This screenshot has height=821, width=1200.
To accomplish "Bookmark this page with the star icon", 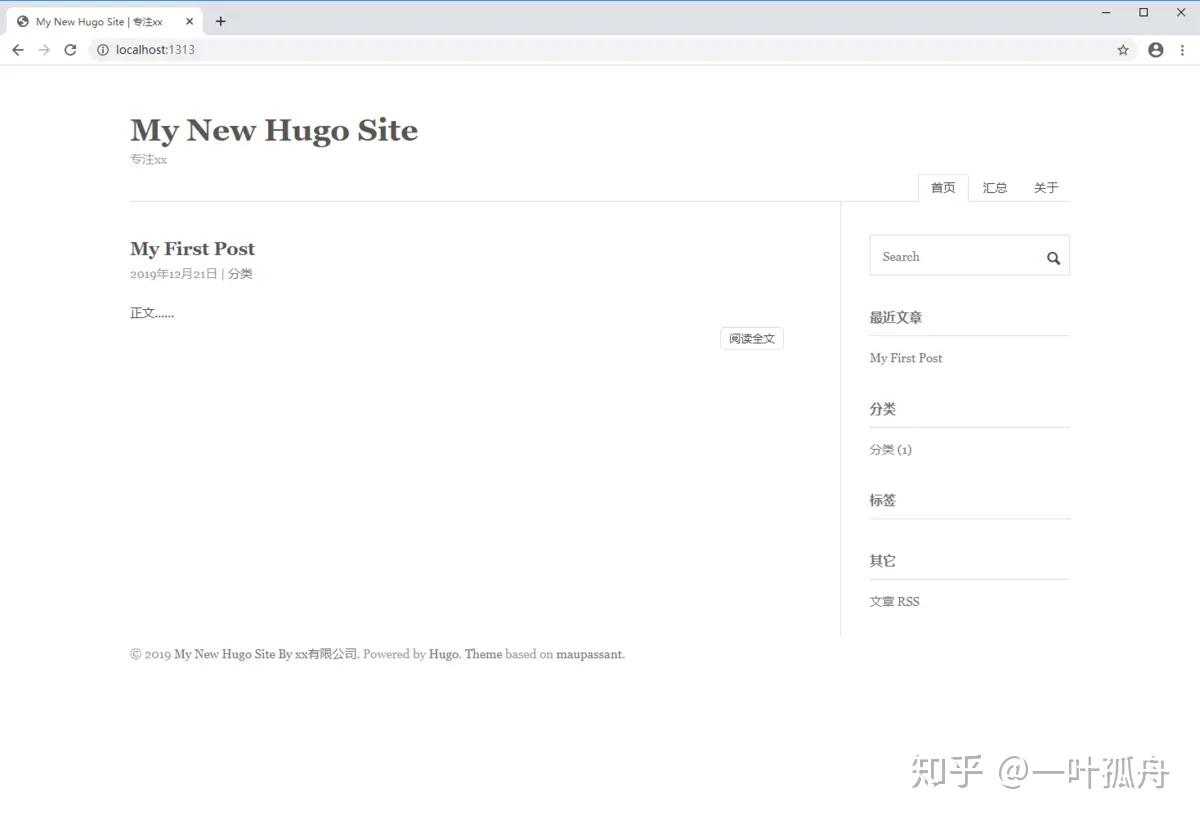I will tap(1123, 50).
